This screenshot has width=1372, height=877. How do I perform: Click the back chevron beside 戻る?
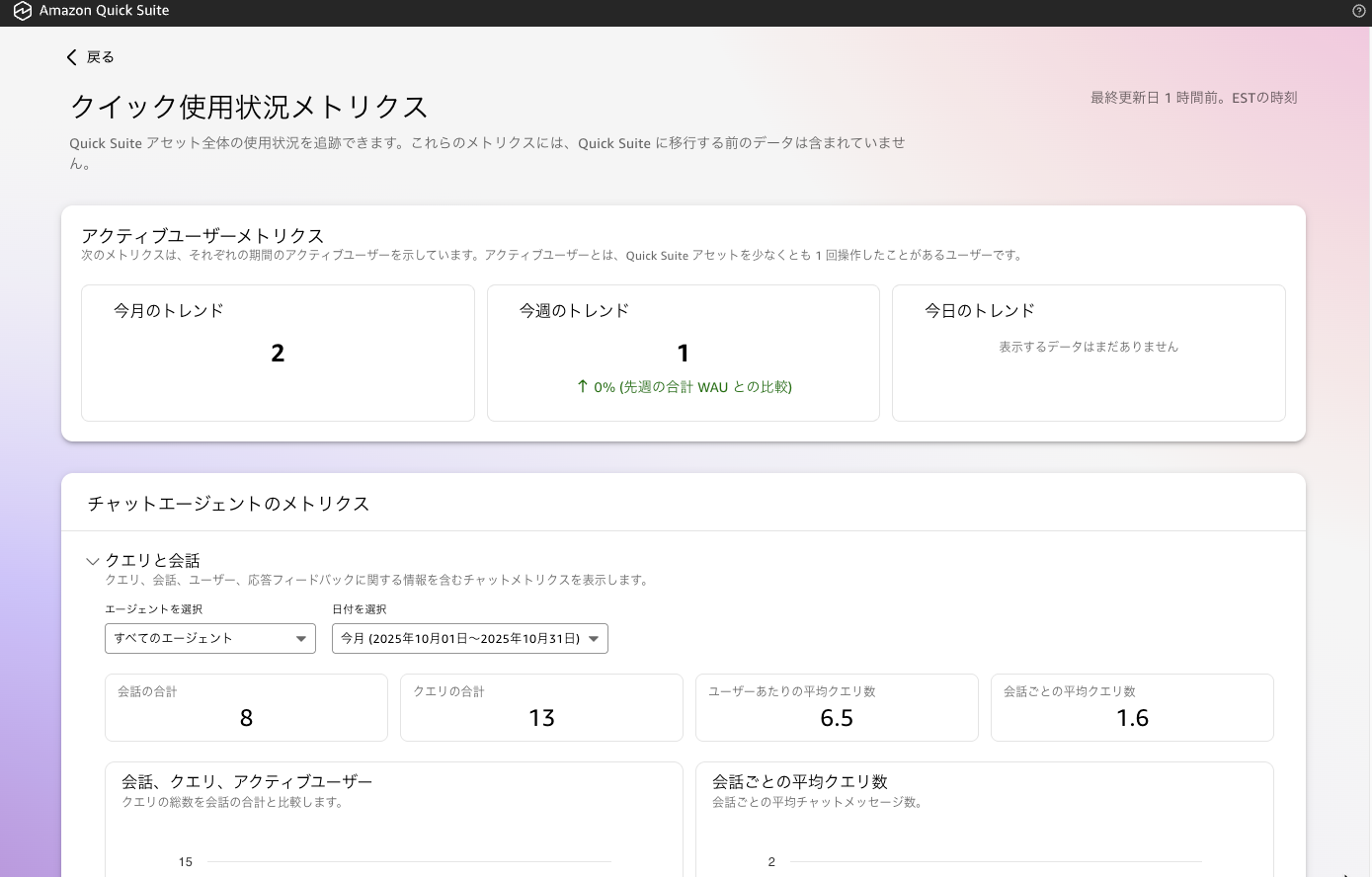coord(71,57)
